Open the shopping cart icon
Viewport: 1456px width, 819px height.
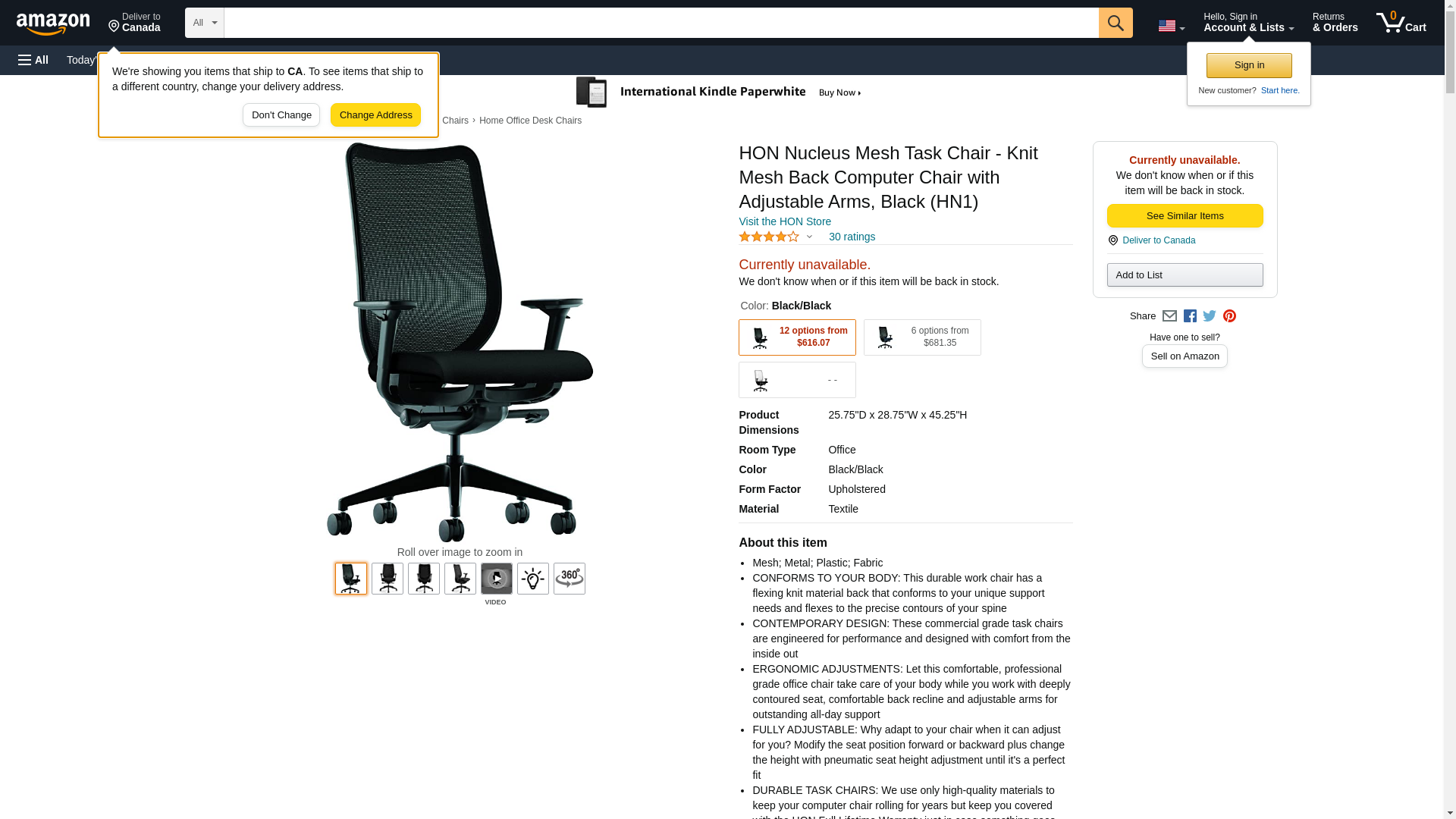coord(1401,23)
